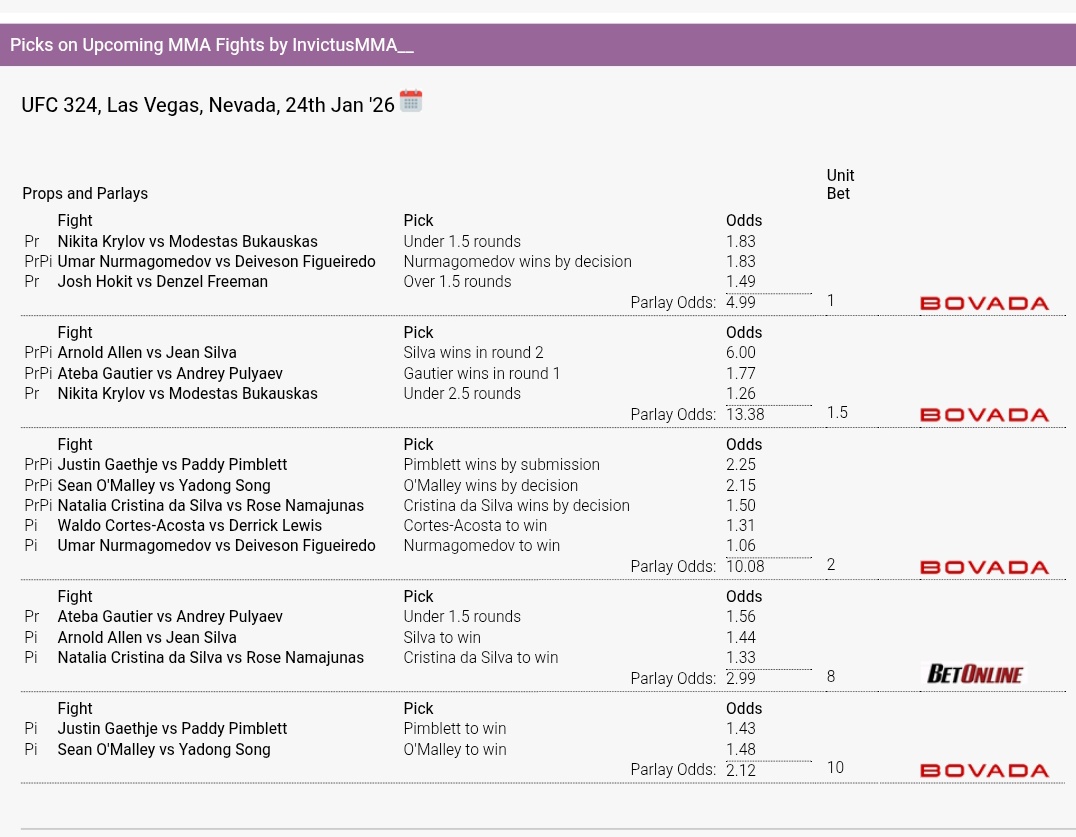Image resolution: width=1076 pixels, height=837 pixels.
Task: Open O'Malley vs Yadong Song decision pick fight
Action: click(164, 485)
